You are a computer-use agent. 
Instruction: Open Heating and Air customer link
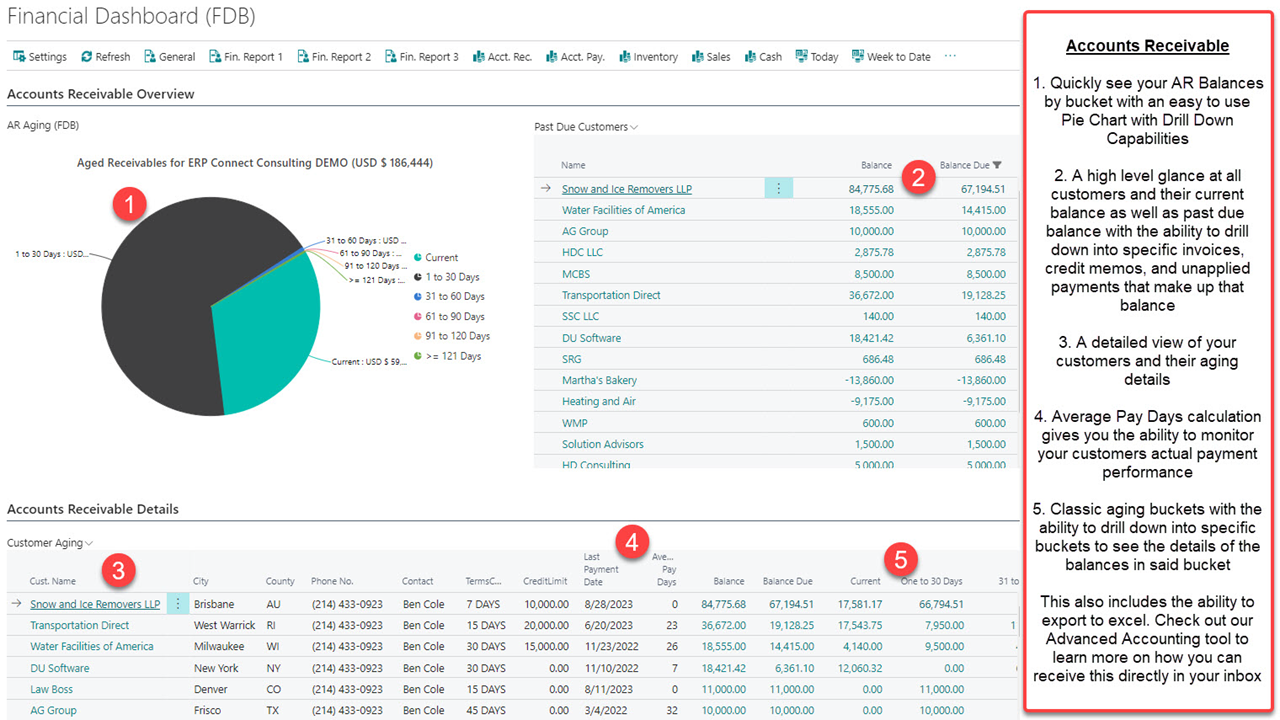599,401
